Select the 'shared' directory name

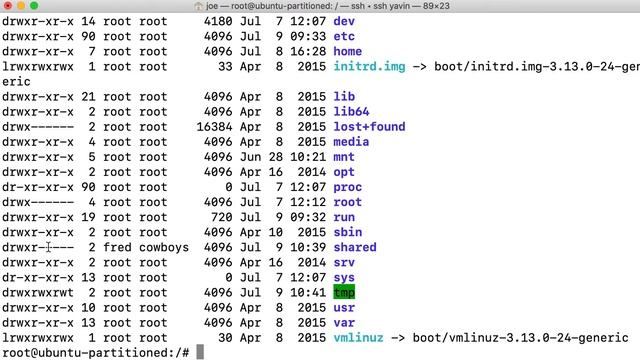pyautogui.click(x=355, y=248)
